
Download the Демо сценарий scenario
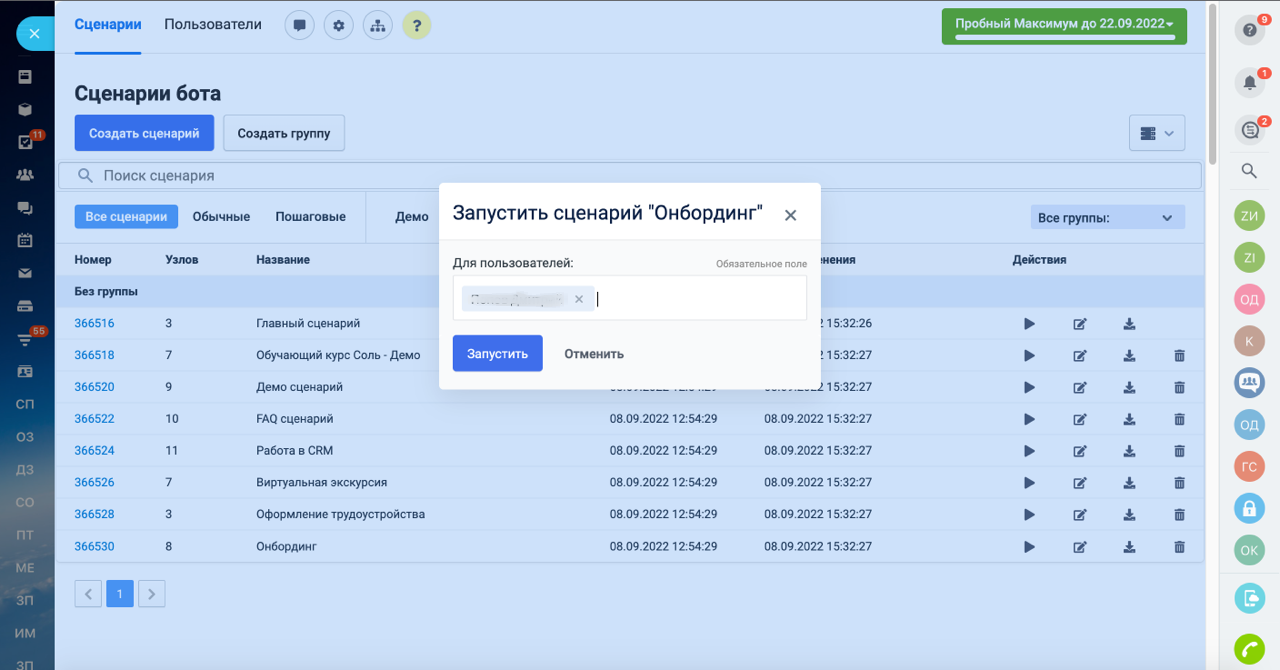click(x=1129, y=387)
